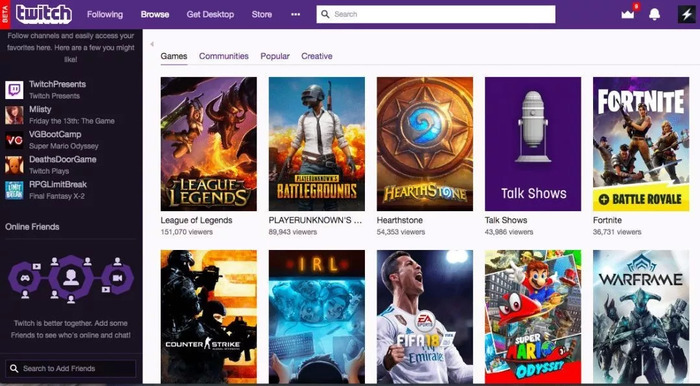
Task: Open the TwitchPresents channel avatar
Action: 14,90
